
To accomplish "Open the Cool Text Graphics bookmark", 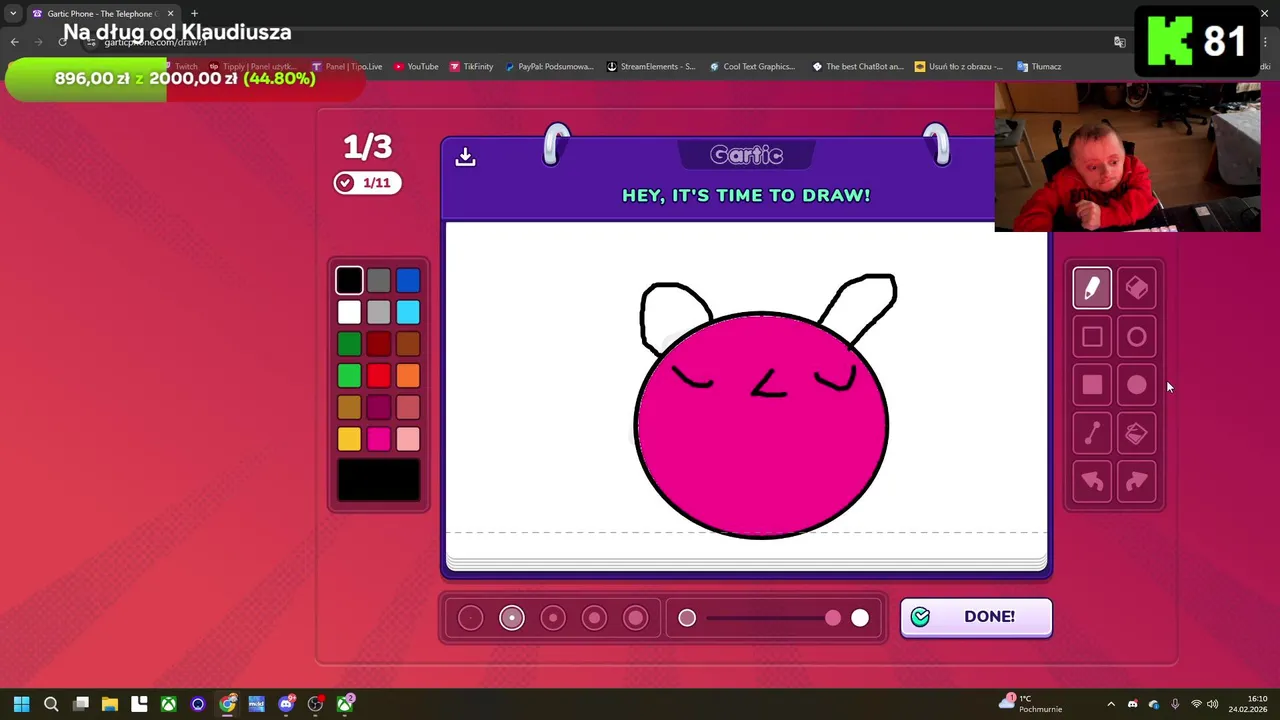I will click(752, 67).
